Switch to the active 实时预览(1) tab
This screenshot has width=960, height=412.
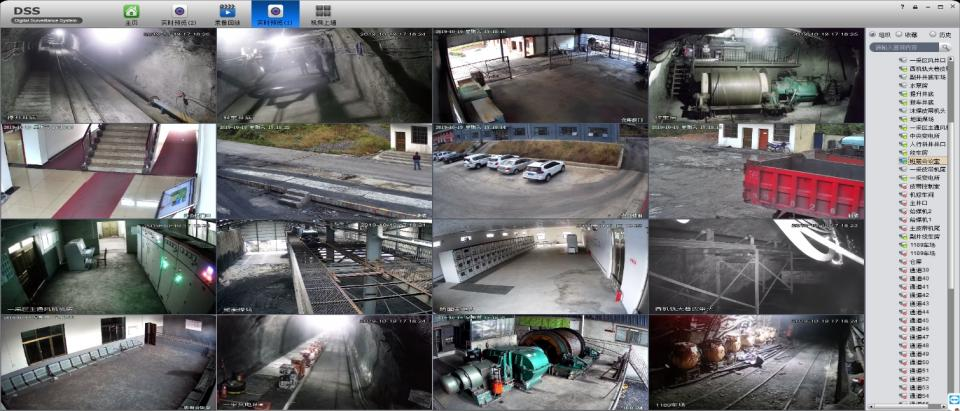pyautogui.click(x=275, y=13)
